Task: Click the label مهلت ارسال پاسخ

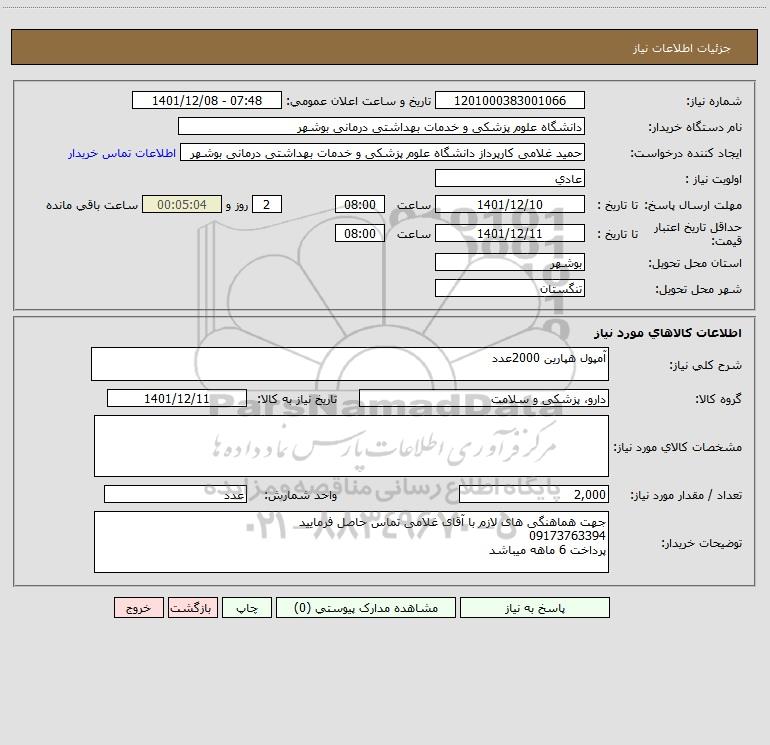Action: [692, 205]
